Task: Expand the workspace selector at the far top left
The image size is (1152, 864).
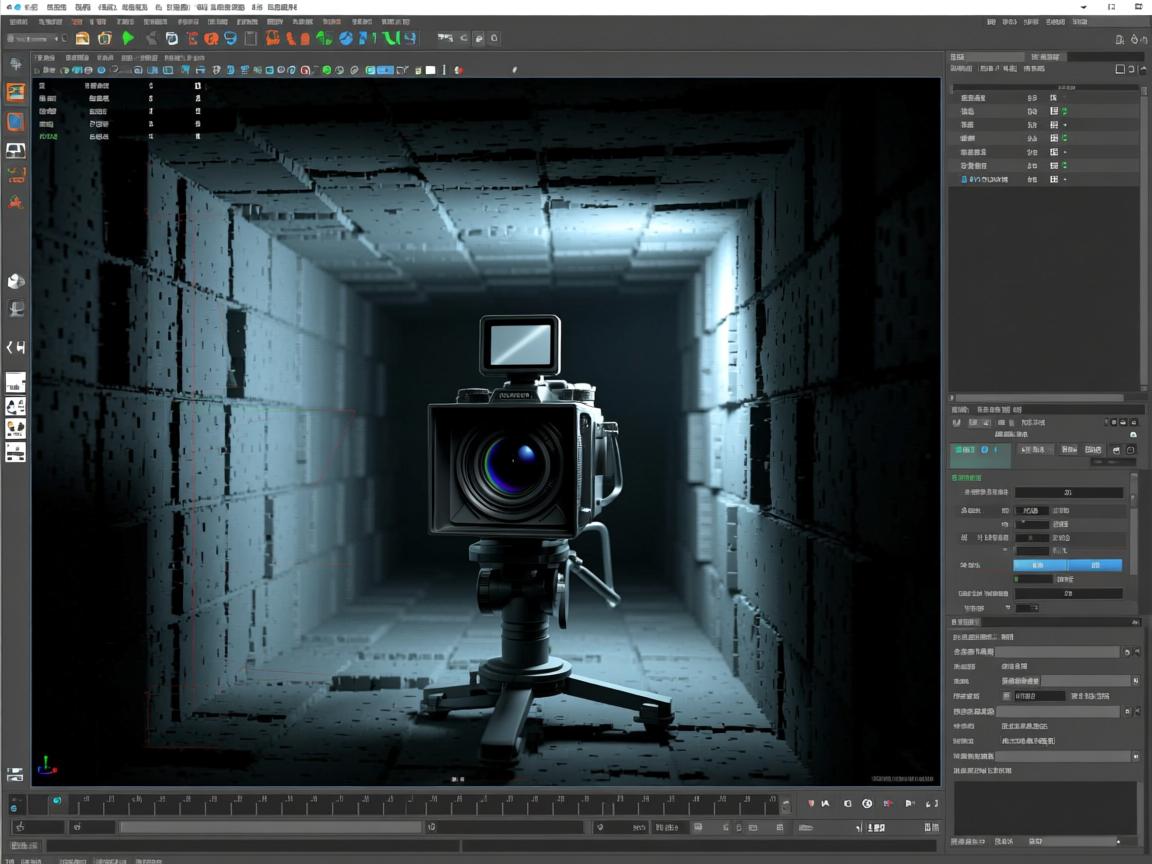Action: pyautogui.click(x=30, y=38)
